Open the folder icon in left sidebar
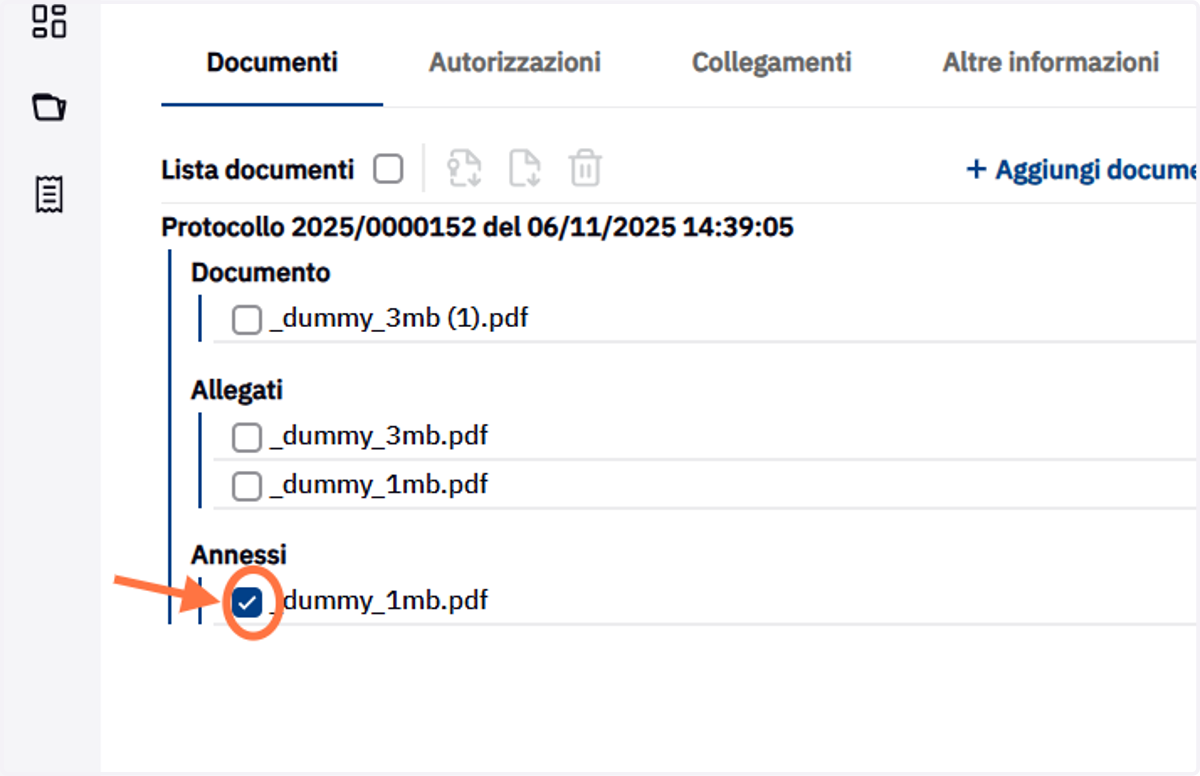This screenshot has width=1200, height=776. point(49,107)
